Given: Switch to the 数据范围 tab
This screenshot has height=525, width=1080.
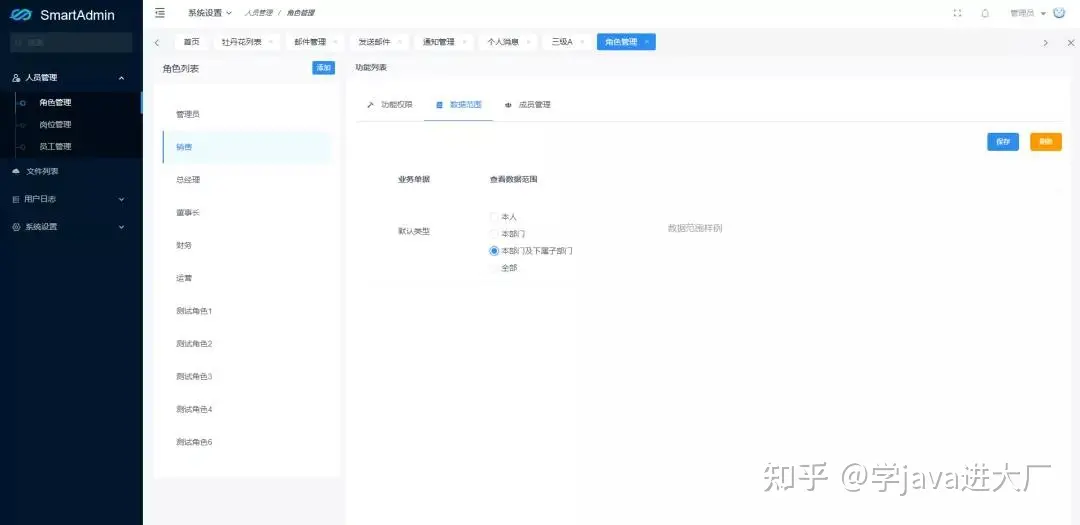Looking at the screenshot, I should point(459,105).
